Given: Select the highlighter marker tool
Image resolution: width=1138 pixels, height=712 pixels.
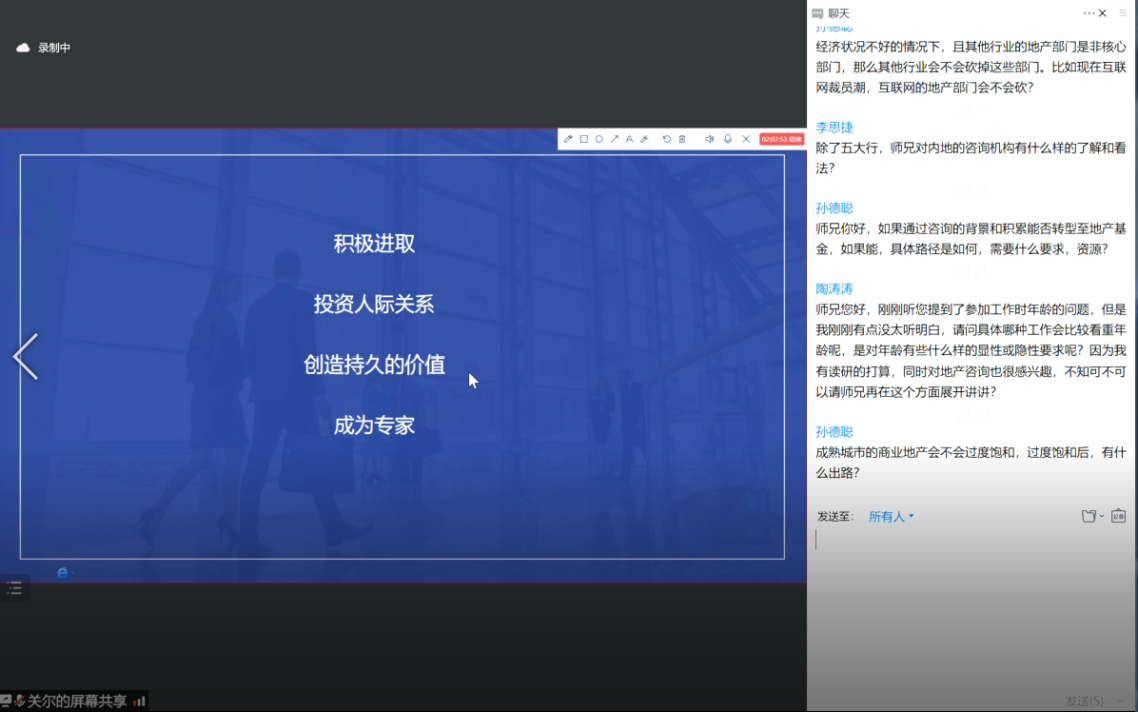Looking at the screenshot, I should click(644, 139).
